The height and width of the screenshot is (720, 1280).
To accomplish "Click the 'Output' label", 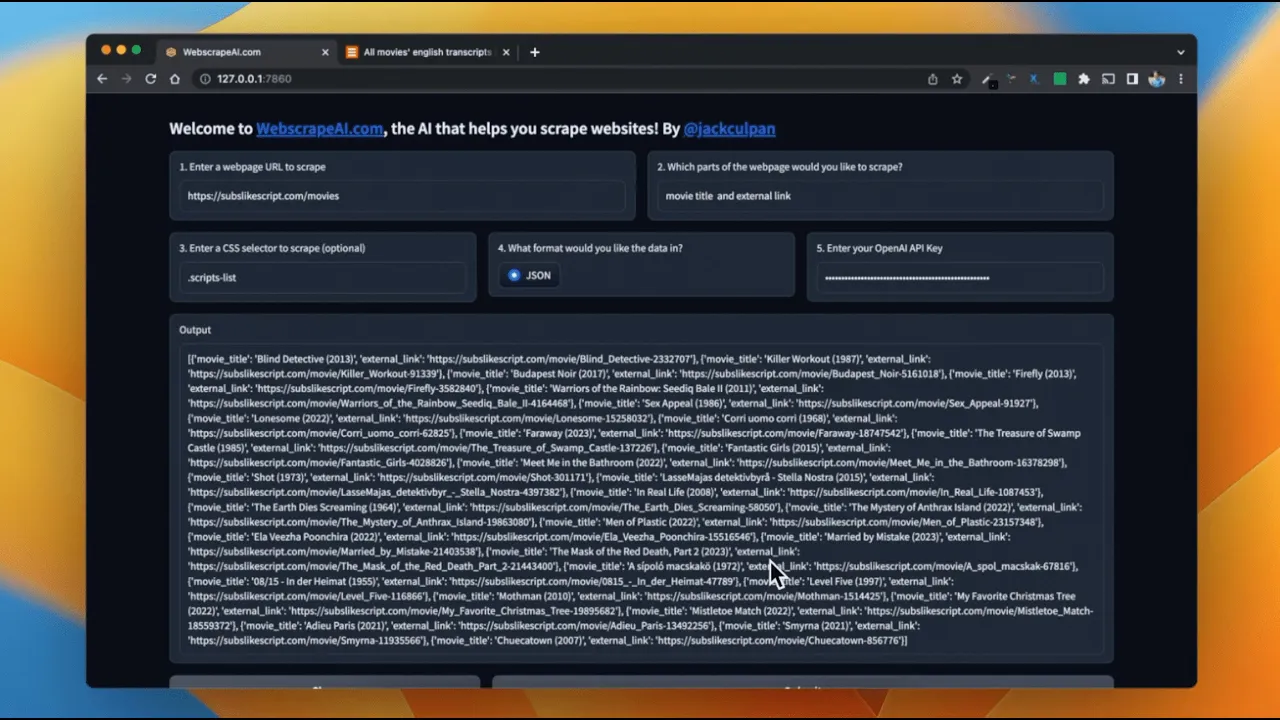I will point(195,330).
